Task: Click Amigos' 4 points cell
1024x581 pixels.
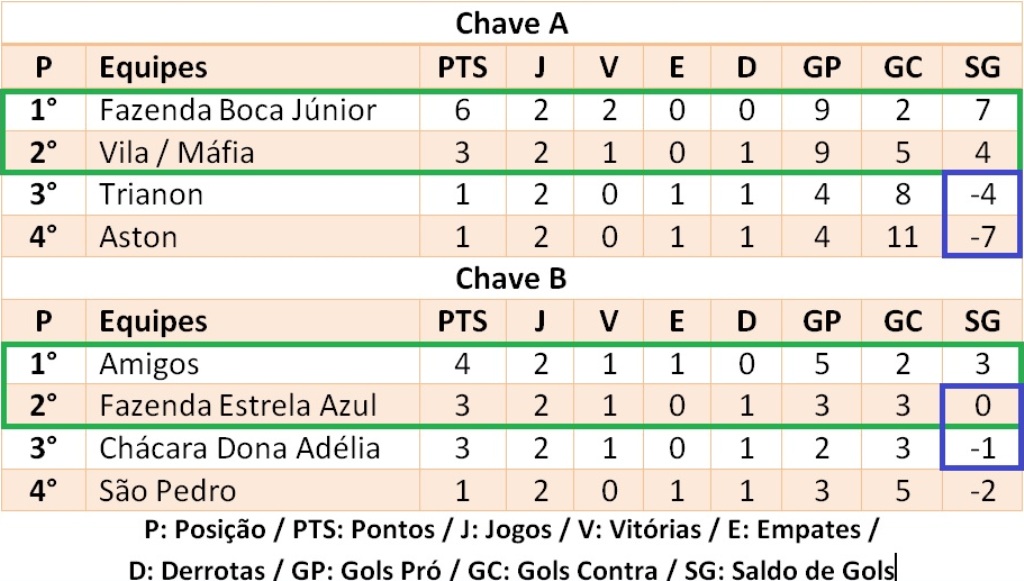Action: click(462, 364)
